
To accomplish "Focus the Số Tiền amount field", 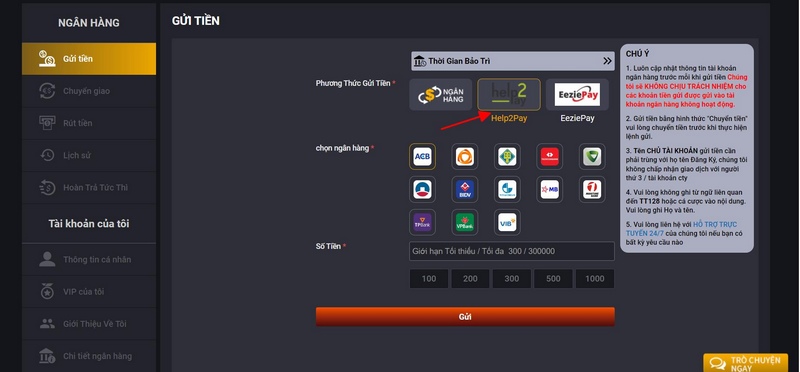I will (x=512, y=251).
